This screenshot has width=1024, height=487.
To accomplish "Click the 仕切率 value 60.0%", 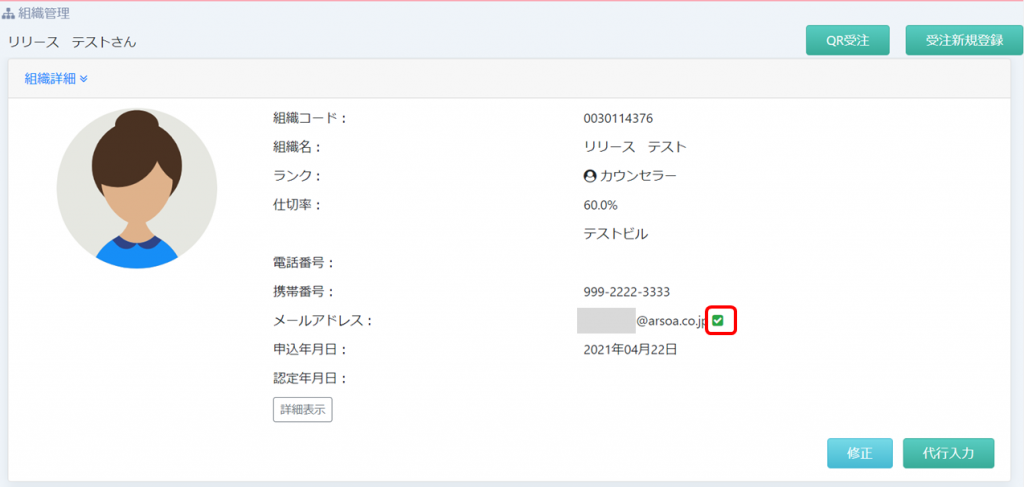I will click(600, 205).
